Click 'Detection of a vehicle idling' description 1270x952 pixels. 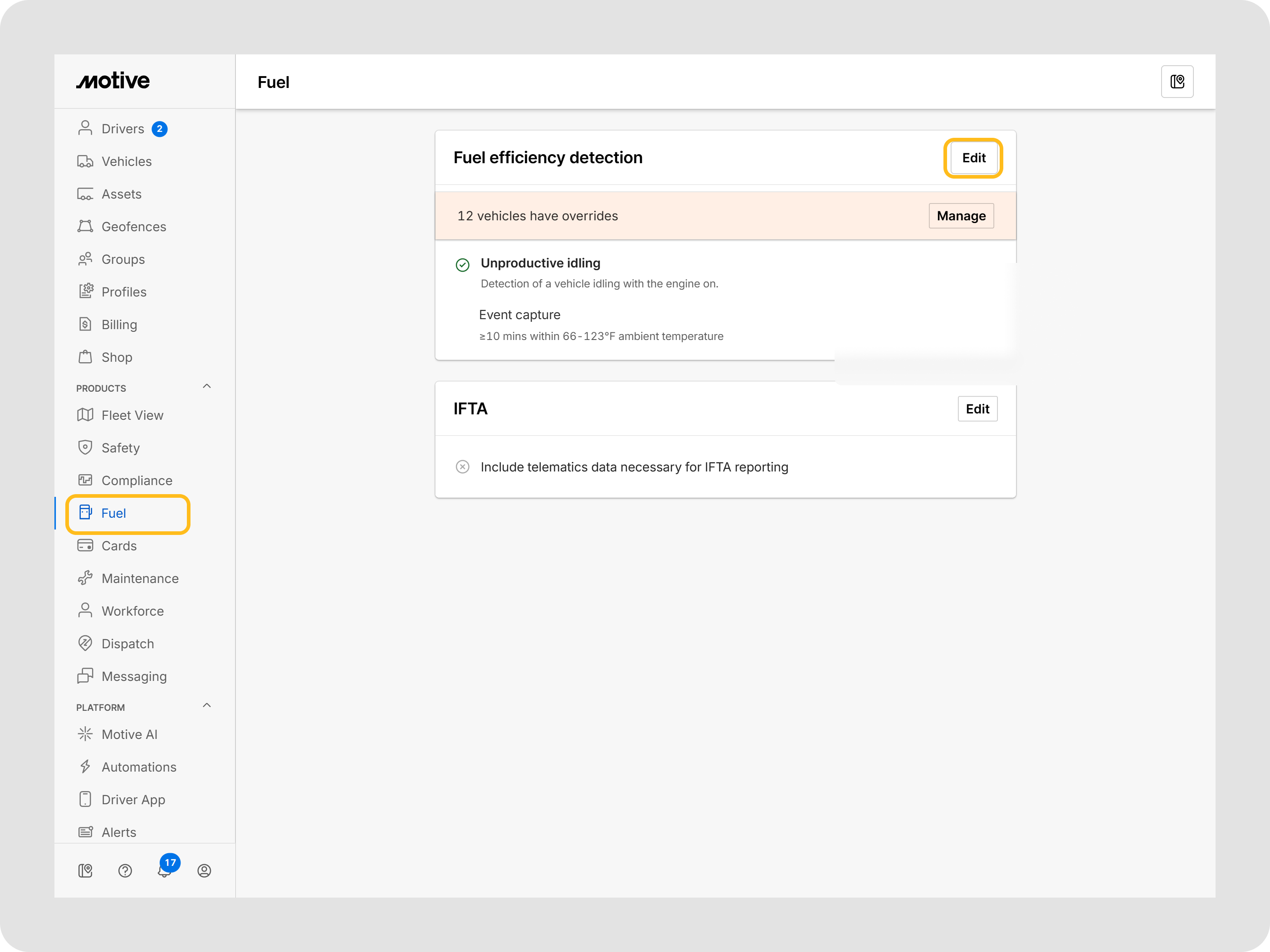click(x=600, y=283)
